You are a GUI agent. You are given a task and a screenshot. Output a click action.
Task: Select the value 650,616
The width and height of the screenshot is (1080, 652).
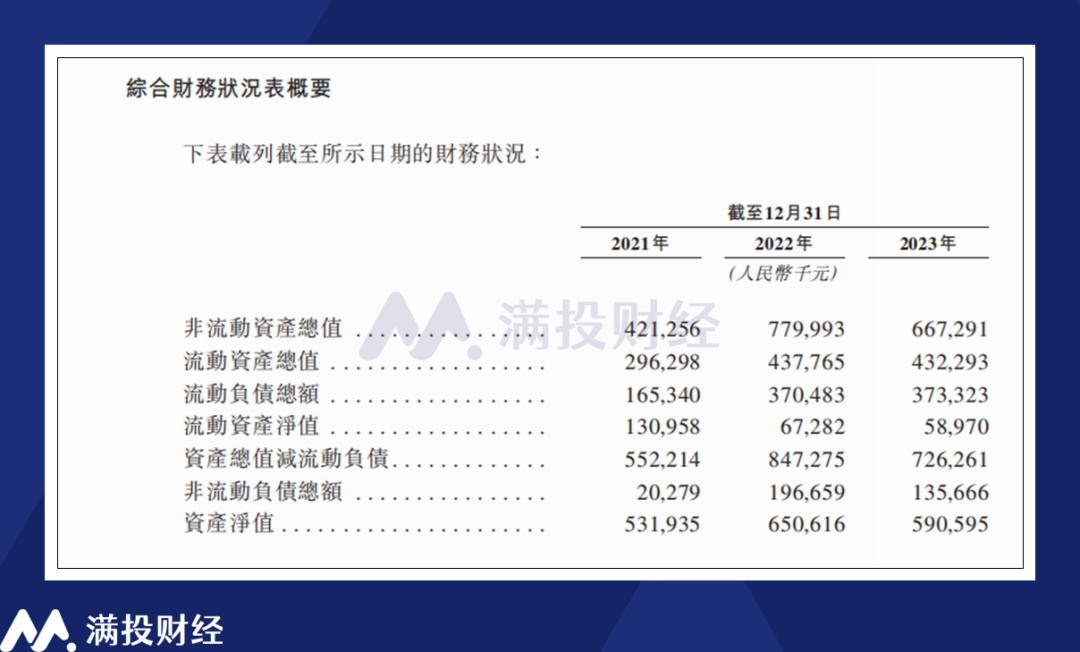coord(806,525)
